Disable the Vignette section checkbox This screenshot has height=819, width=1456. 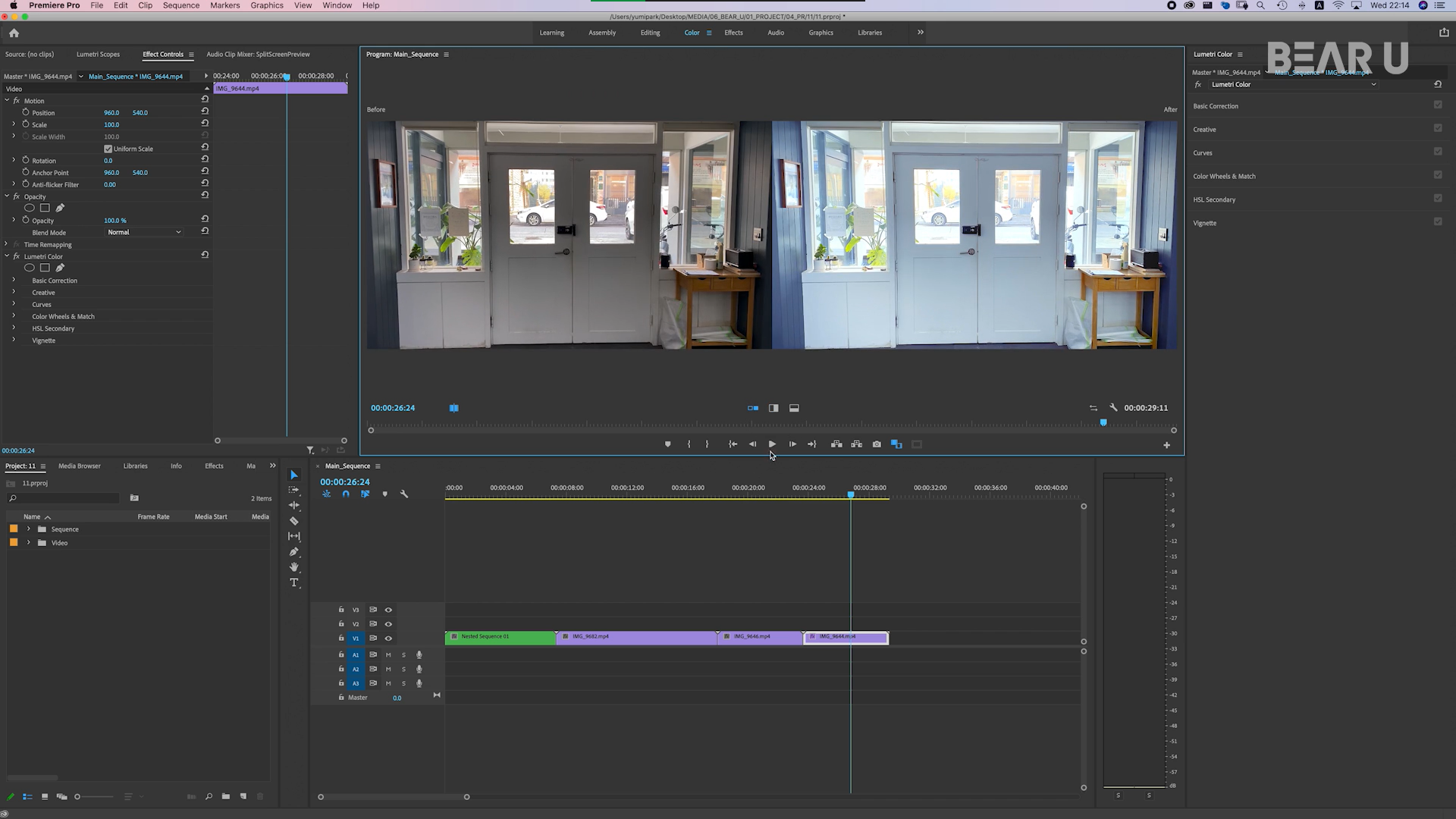click(1438, 222)
